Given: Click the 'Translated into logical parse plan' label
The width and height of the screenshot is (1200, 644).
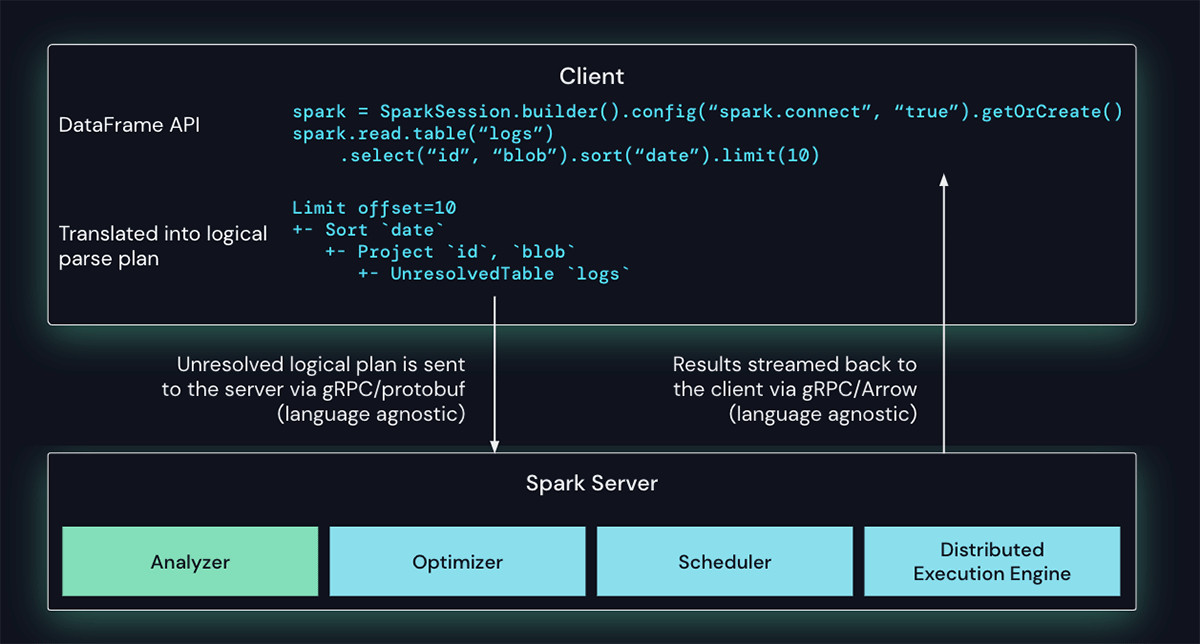Looking at the screenshot, I should pos(163,246).
